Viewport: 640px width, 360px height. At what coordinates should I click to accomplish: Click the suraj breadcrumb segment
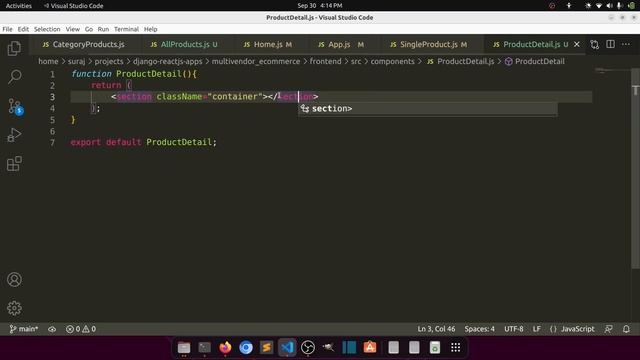[76, 61]
